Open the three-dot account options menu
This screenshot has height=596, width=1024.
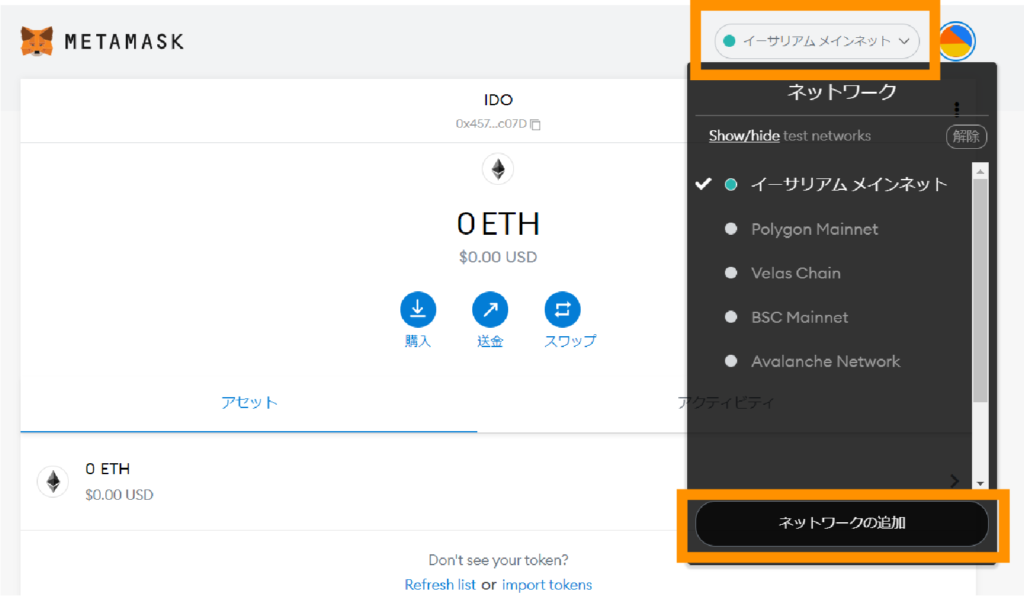[x=957, y=108]
